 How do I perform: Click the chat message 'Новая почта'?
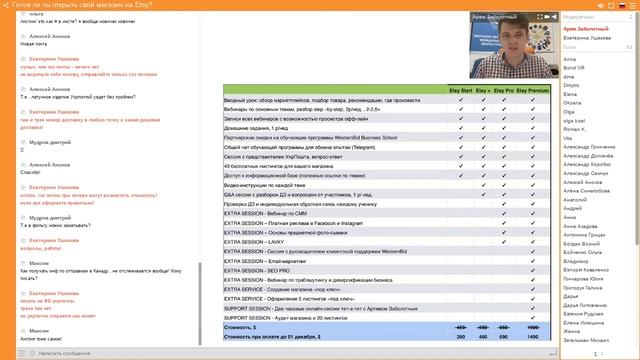pos(33,44)
